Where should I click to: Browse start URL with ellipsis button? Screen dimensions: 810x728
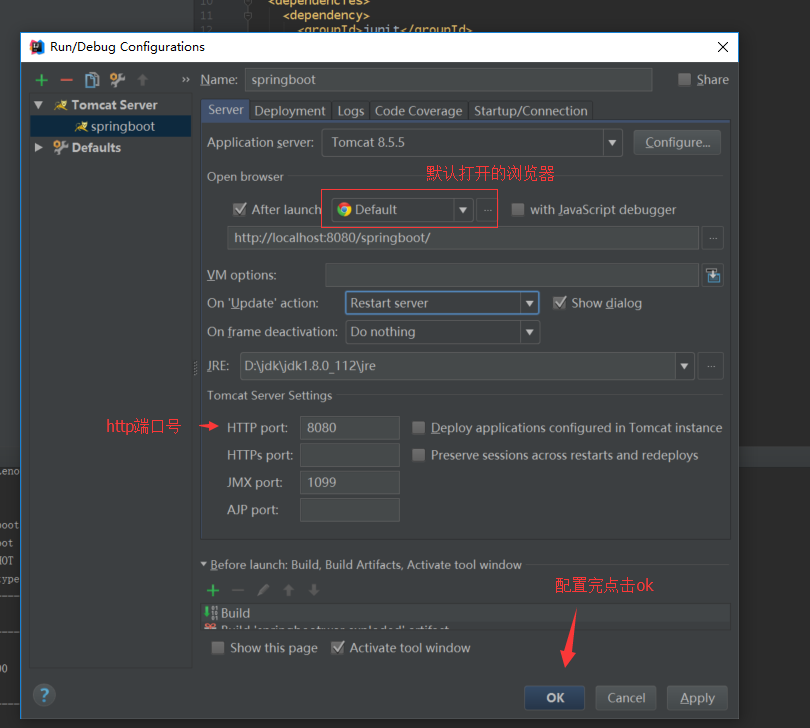click(713, 238)
